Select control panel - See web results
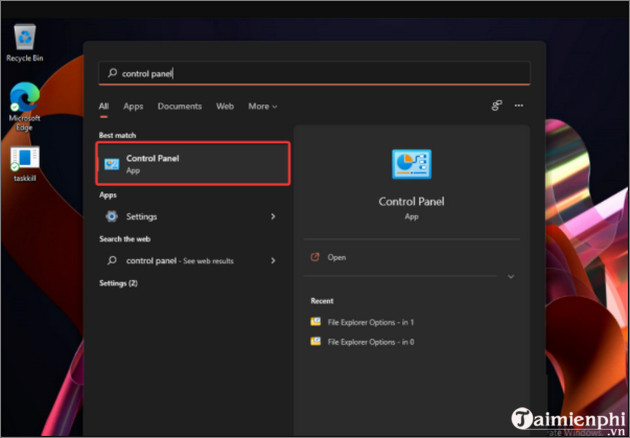The width and height of the screenshot is (630, 438). [189, 261]
